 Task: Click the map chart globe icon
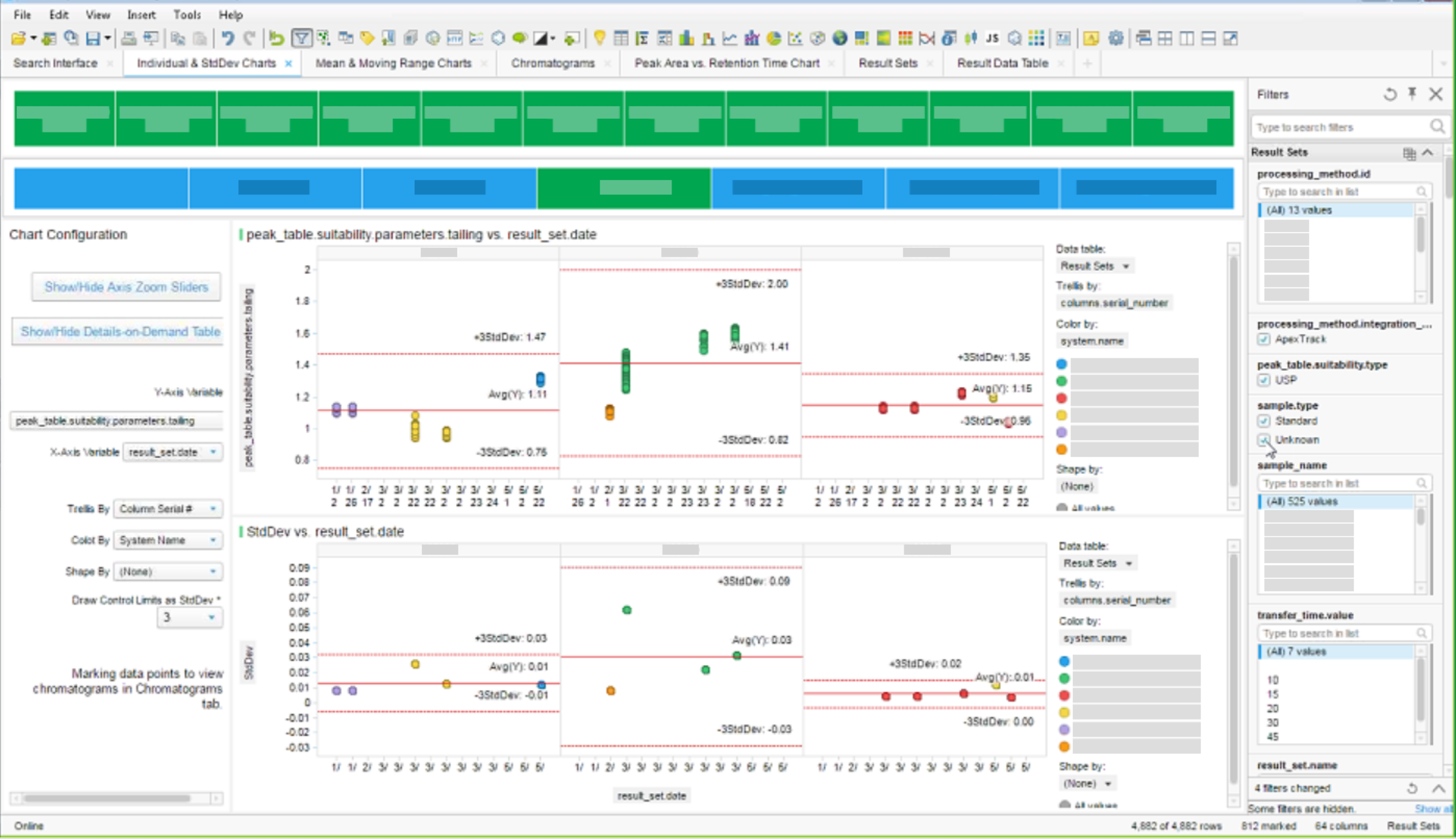click(840, 39)
